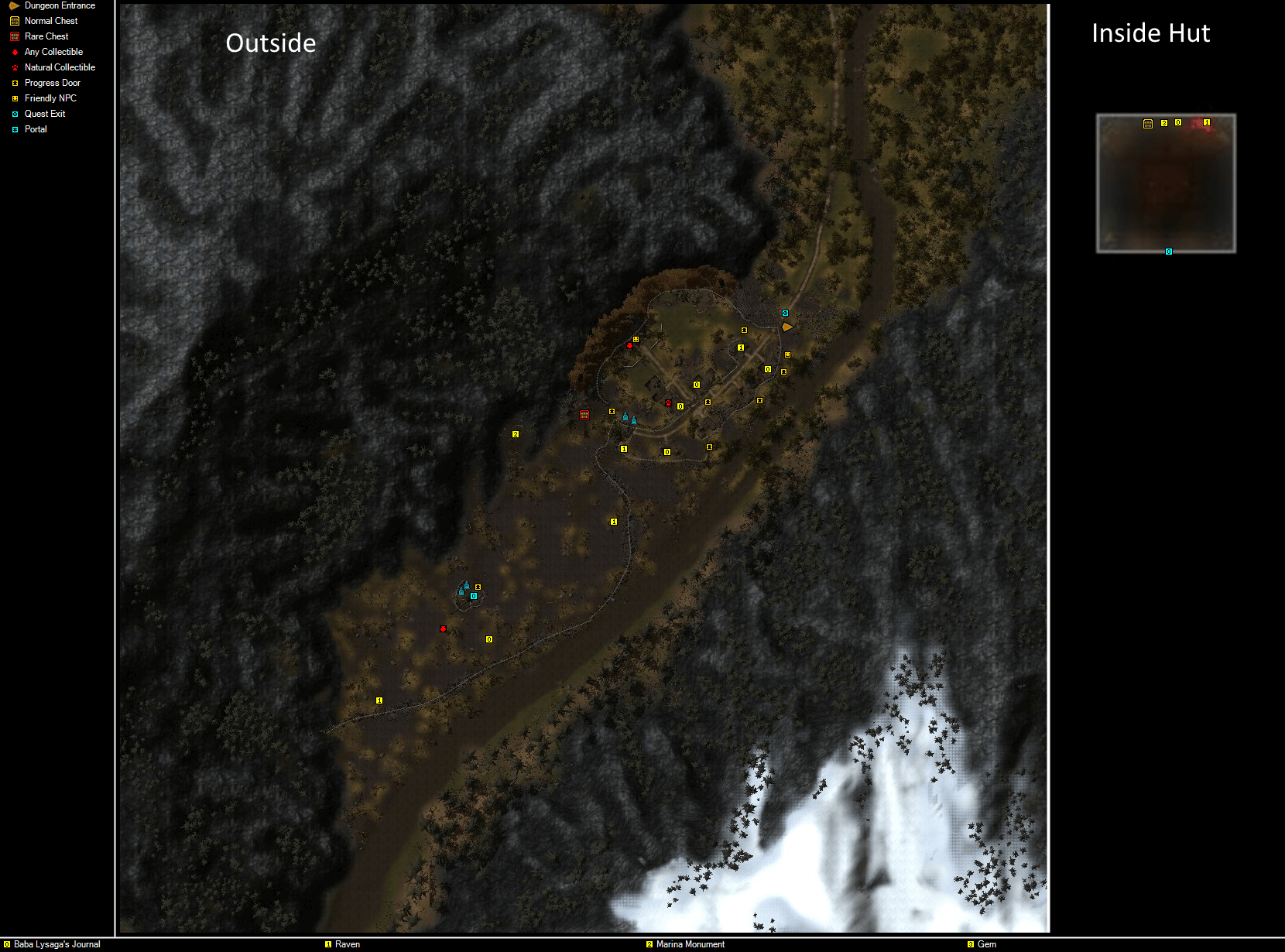Select the Rare Chest legend entry
This screenshot has width=1285, height=952.
pos(46,36)
